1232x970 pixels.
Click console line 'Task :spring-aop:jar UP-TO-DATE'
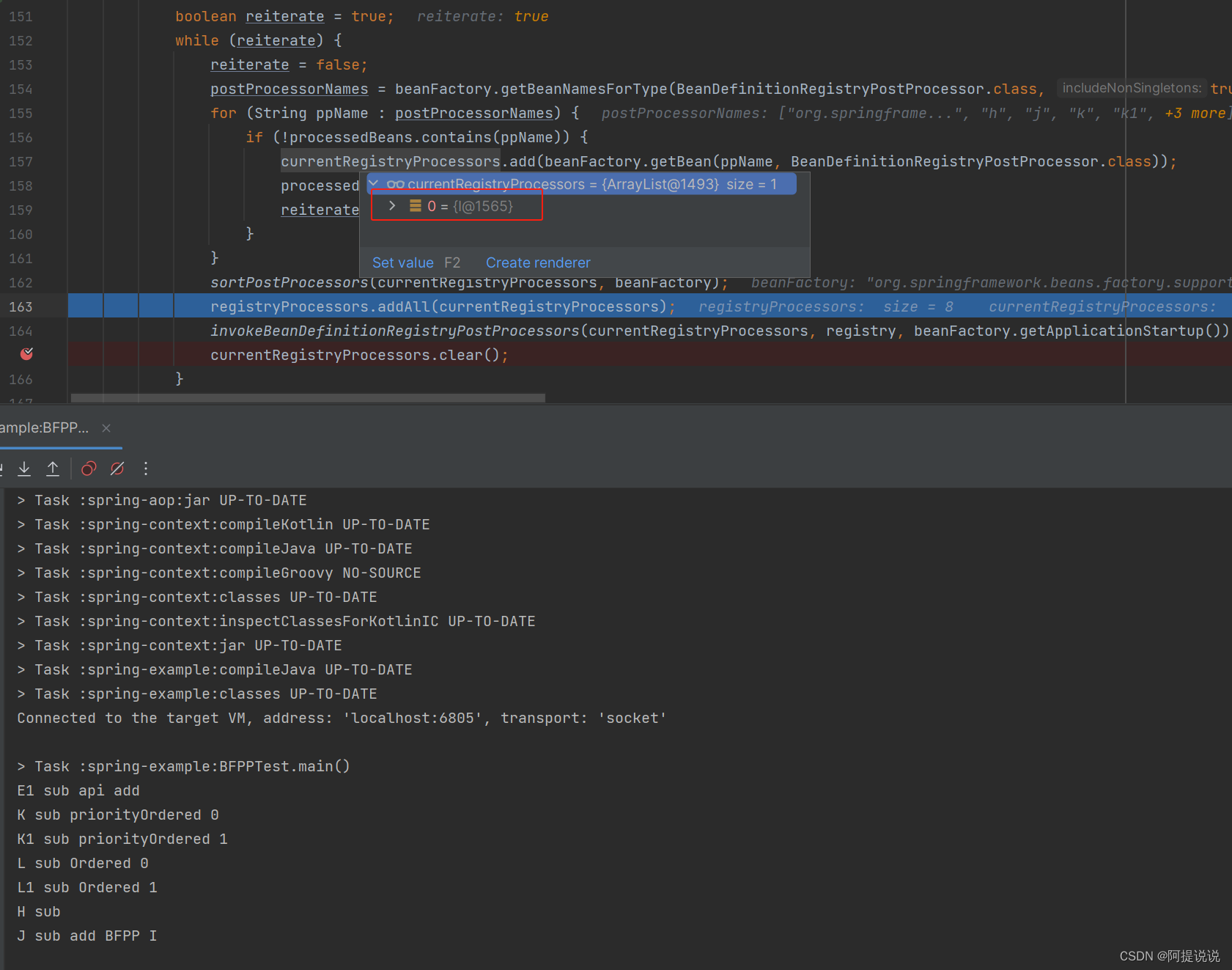click(162, 500)
